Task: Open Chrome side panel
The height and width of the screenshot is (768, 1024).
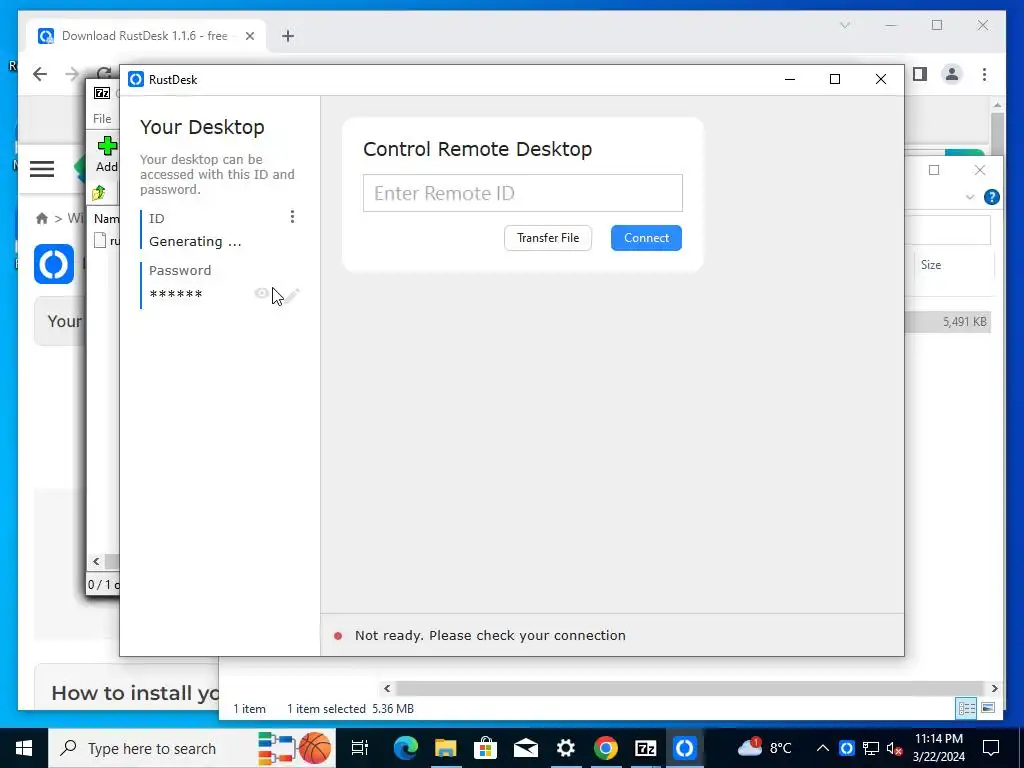Action: [x=920, y=74]
